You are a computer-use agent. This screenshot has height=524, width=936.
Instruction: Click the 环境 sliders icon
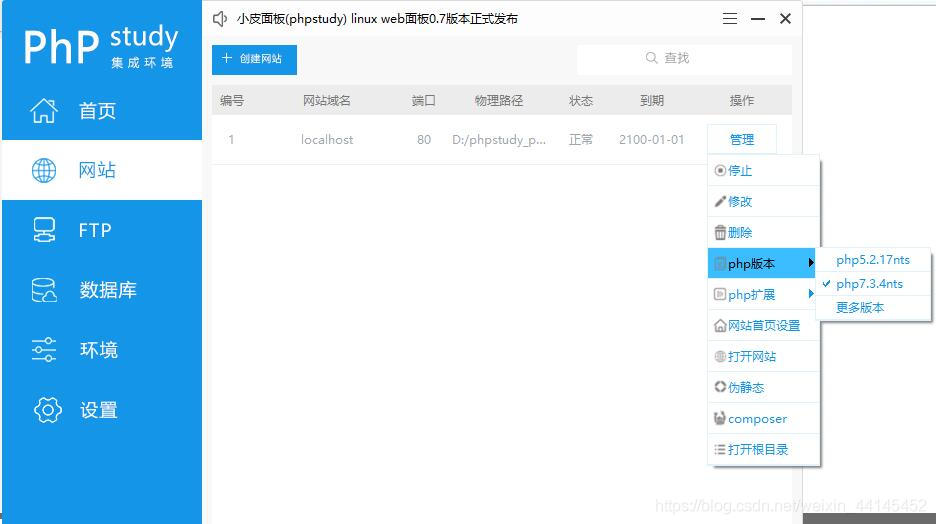click(x=44, y=350)
